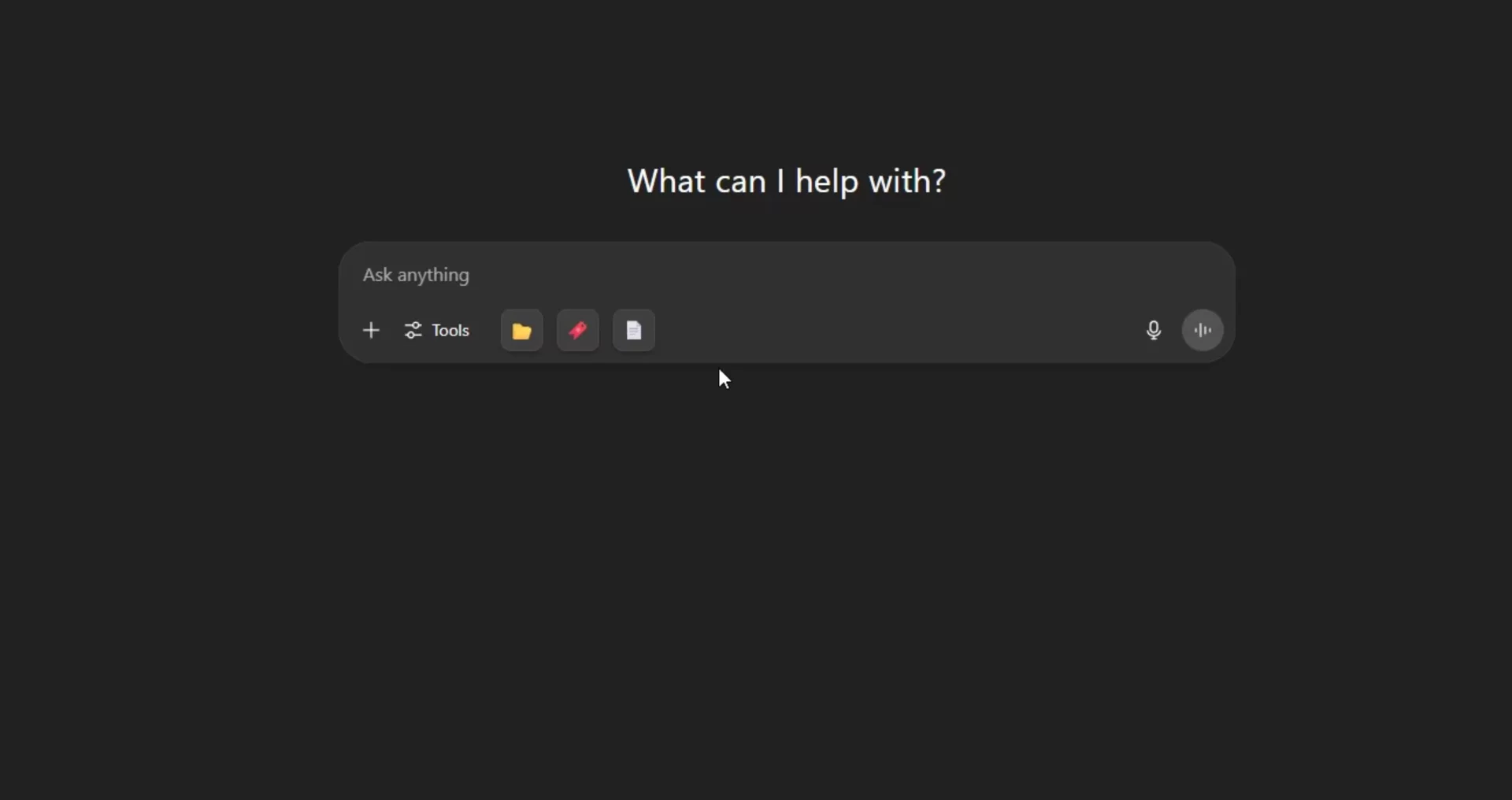Expand the attachment options with the plus
Viewport: 1512px width, 800px height.
click(x=371, y=331)
